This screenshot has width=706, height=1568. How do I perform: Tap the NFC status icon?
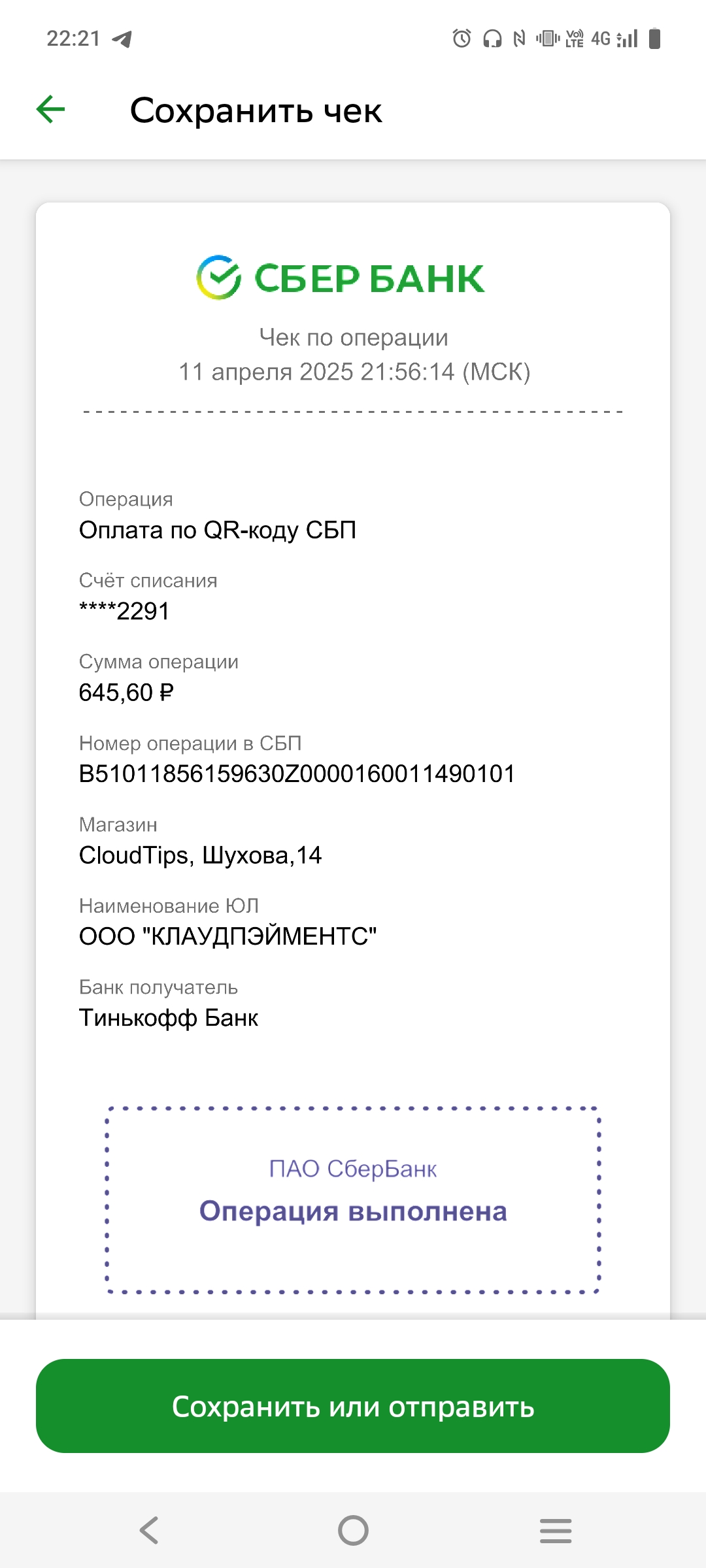519,39
